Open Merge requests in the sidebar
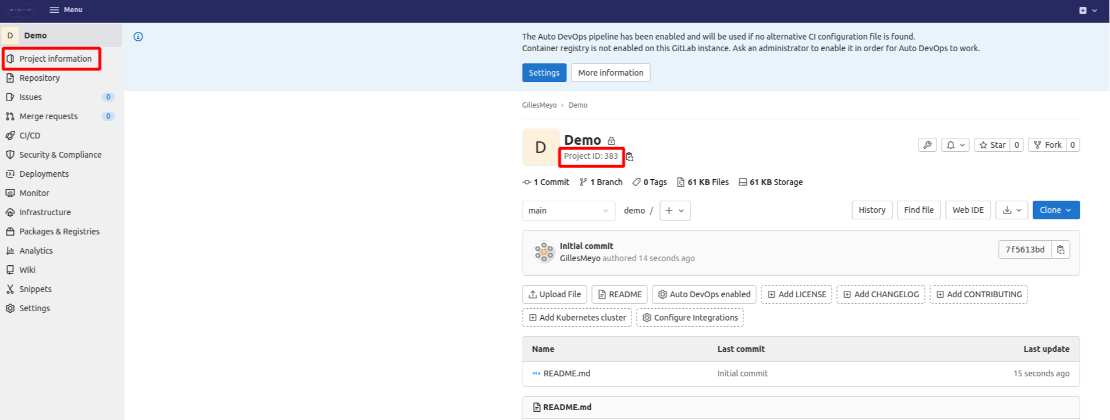Viewport: 1110px width, 420px height. 48,116
